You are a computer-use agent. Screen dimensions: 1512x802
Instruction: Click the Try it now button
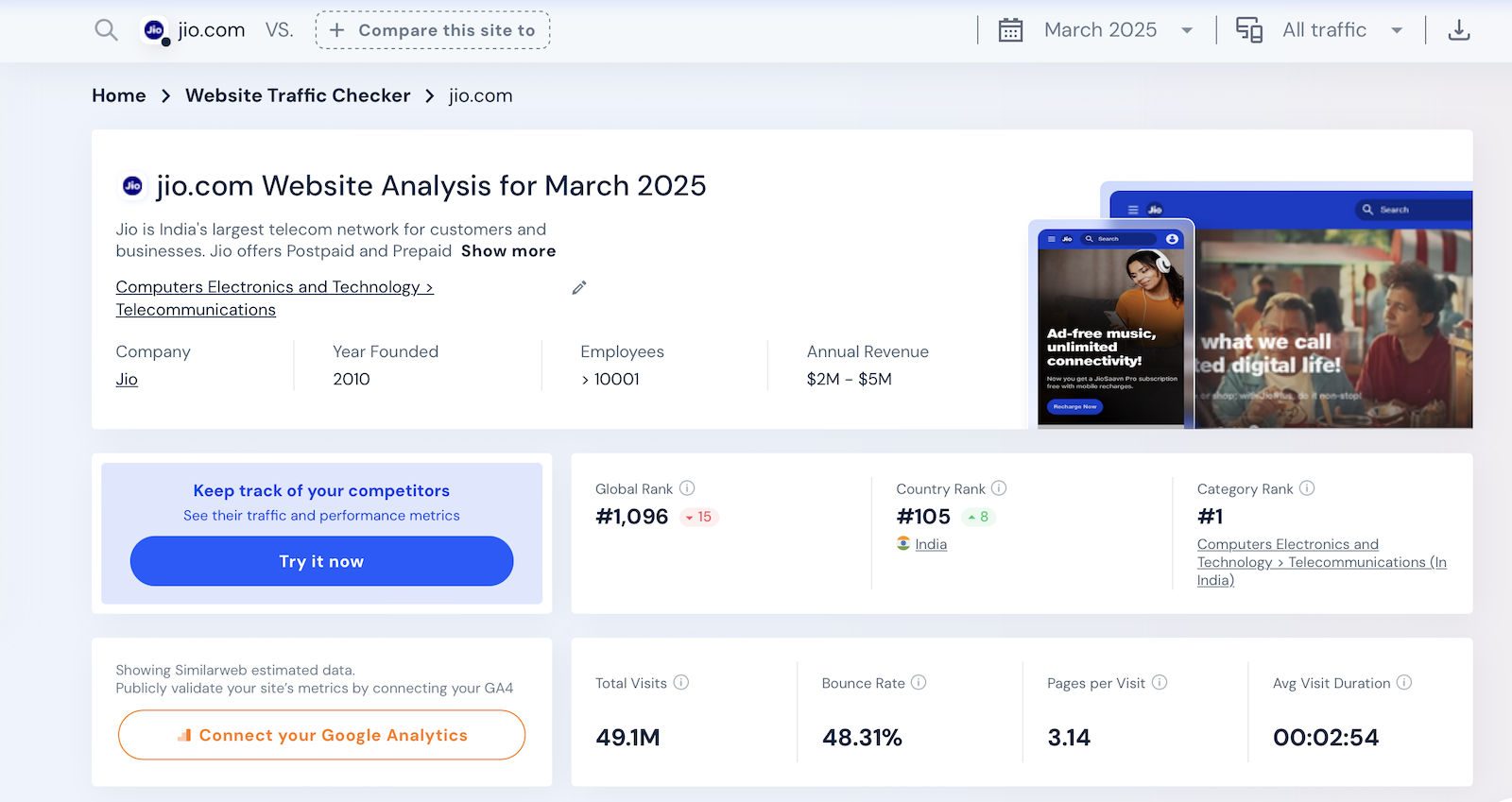[321, 561]
